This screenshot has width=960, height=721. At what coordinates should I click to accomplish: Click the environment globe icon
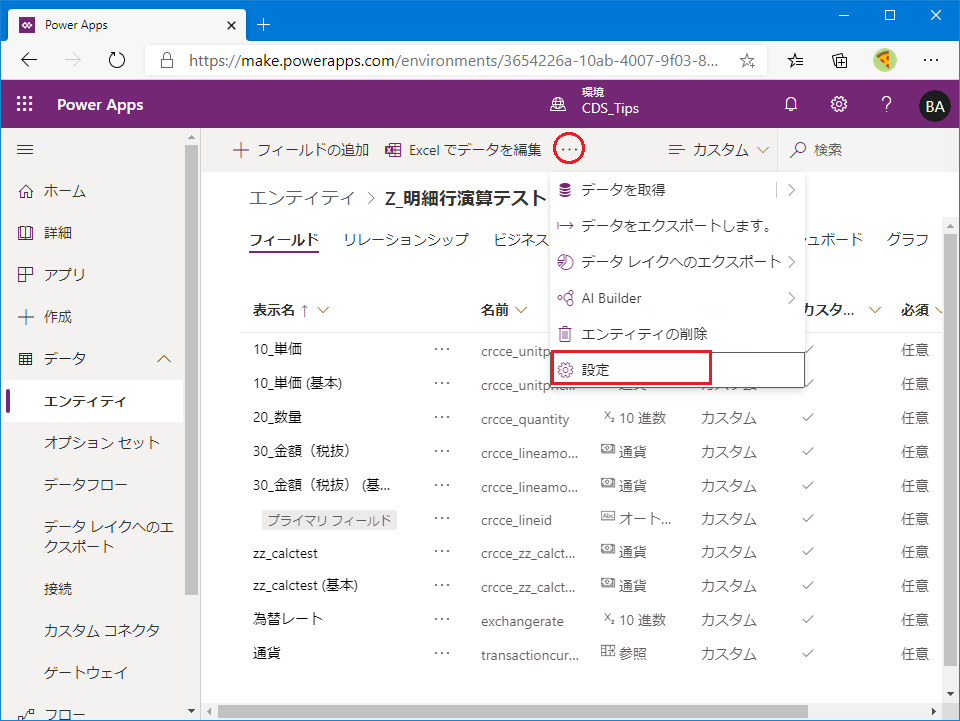pyautogui.click(x=558, y=105)
